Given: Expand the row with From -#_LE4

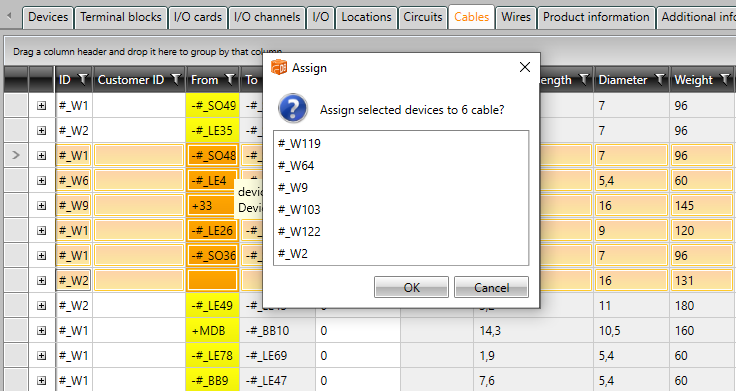Looking at the screenshot, I should click(41, 181).
